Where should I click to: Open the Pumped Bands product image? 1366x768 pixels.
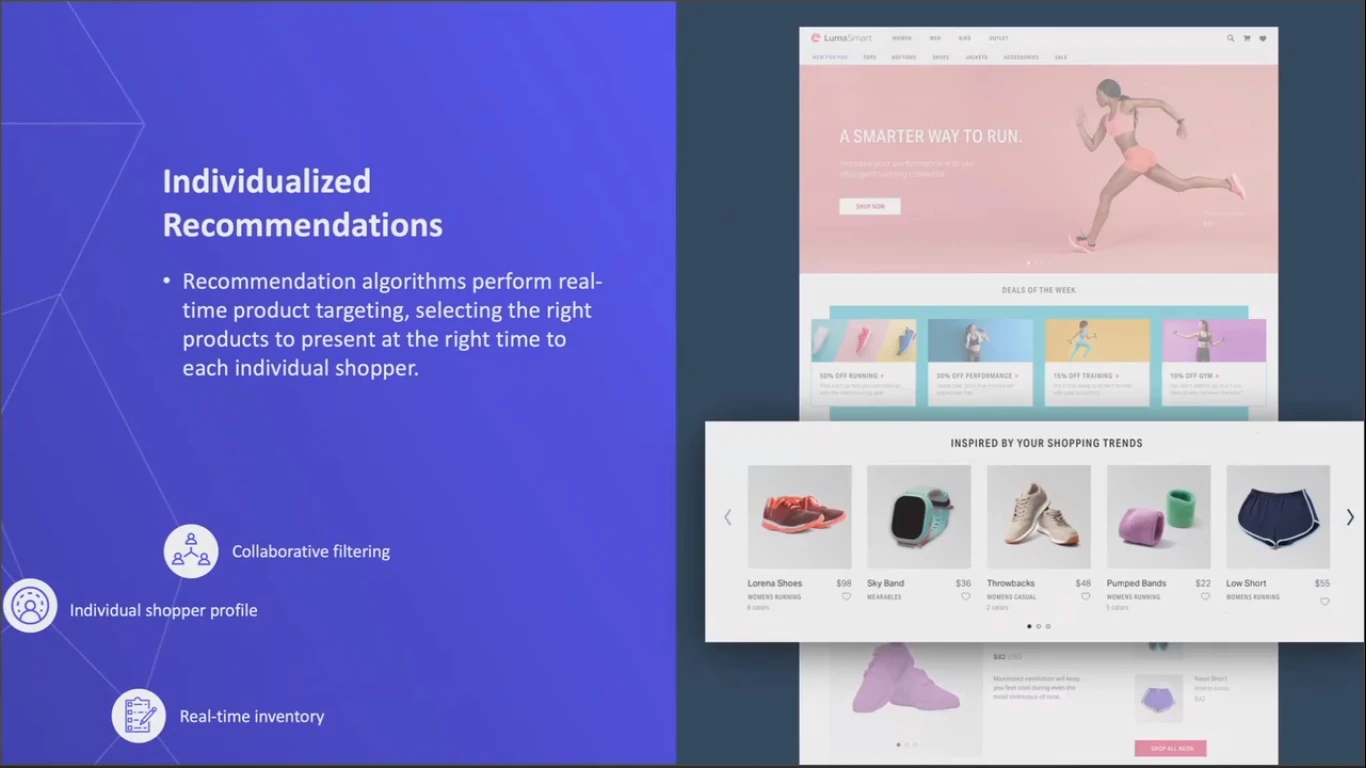pos(1158,517)
